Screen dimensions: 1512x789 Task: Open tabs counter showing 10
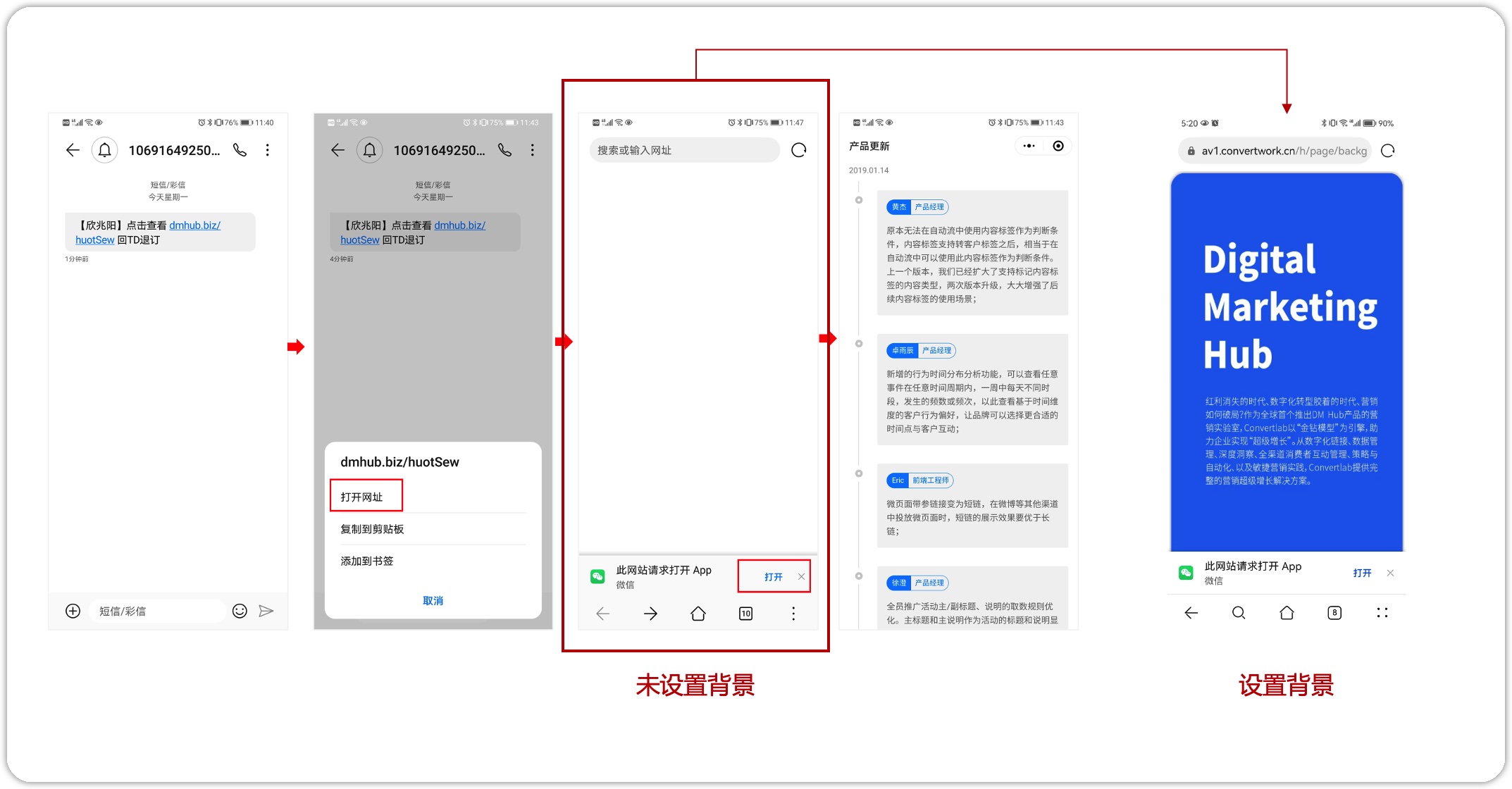coord(745,614)
